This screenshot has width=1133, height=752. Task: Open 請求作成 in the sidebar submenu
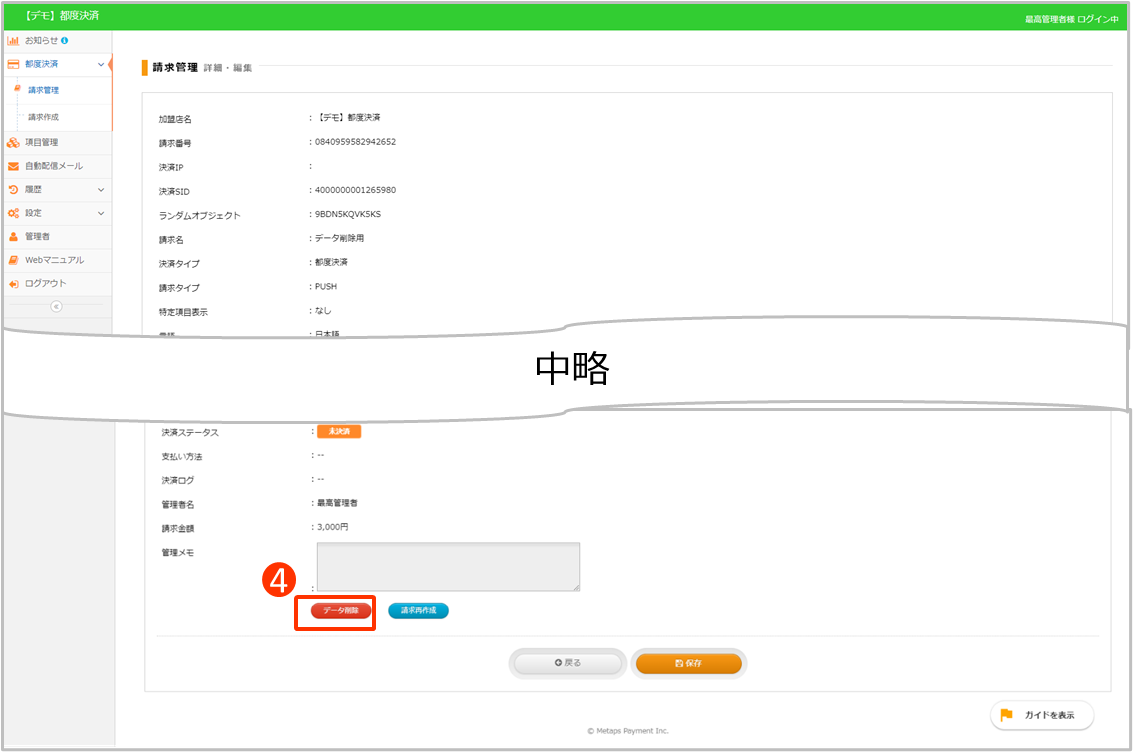43,117
